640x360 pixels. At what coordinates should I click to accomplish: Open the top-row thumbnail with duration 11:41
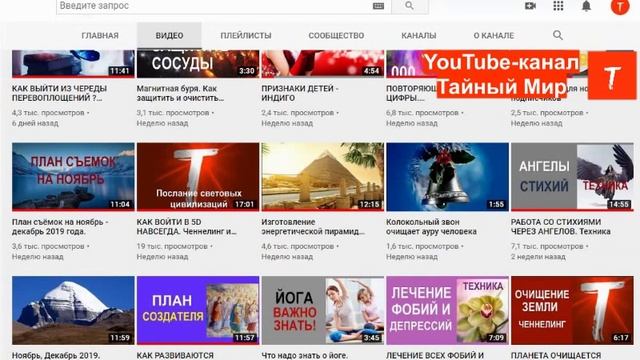[x=73, y=64]
